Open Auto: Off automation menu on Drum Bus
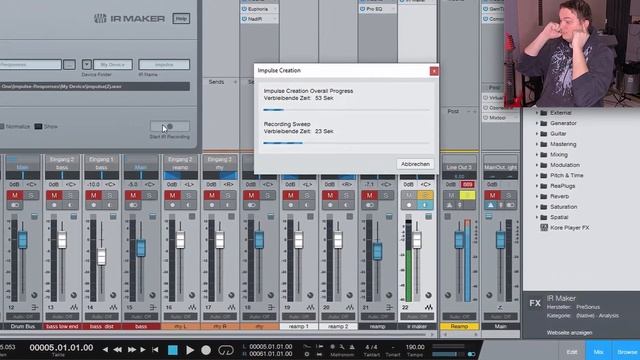 click(23, 316)
